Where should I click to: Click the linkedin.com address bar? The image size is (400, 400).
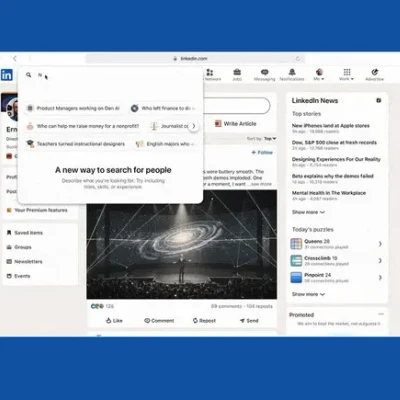point(195,59)
